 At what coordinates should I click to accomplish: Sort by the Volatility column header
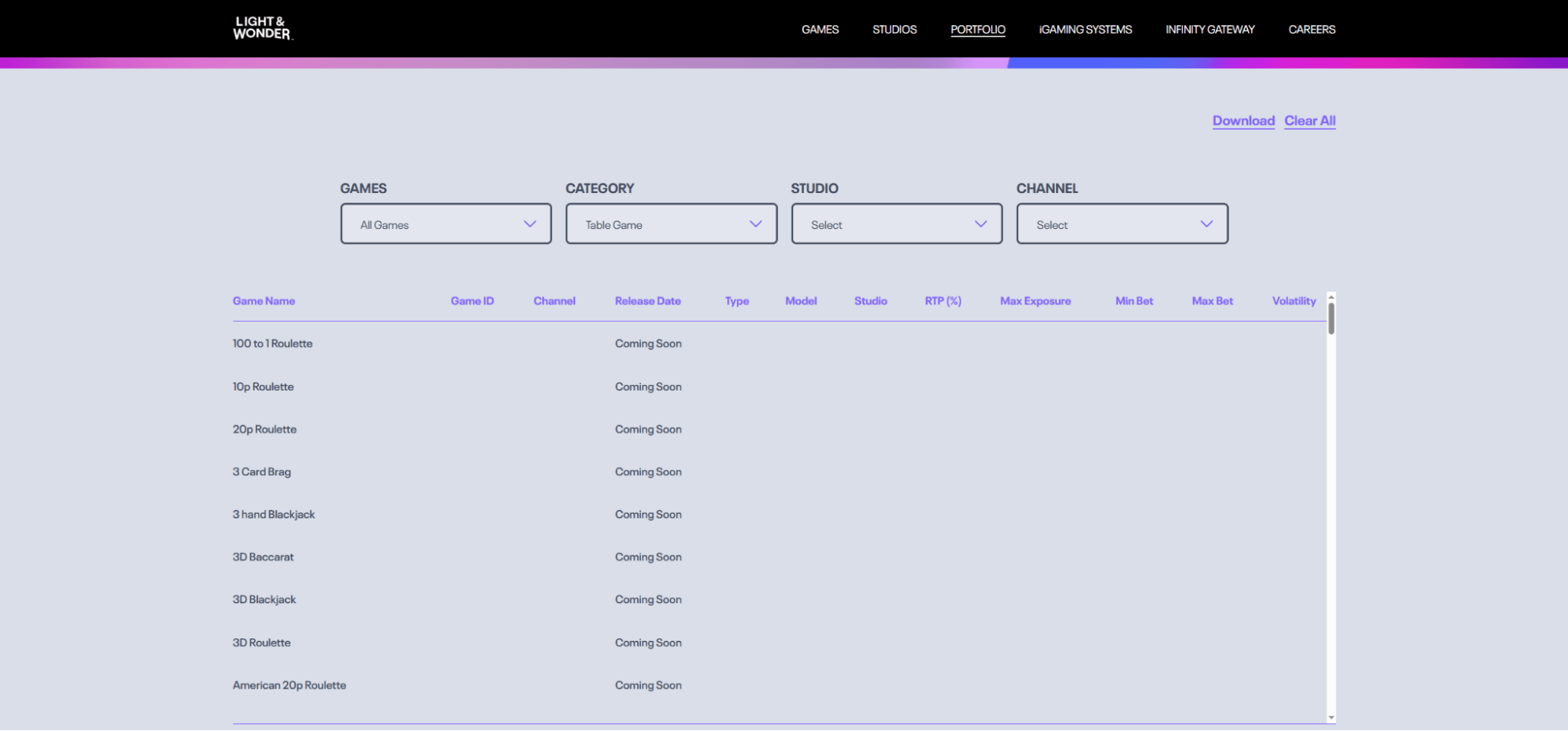point(1294,301)
